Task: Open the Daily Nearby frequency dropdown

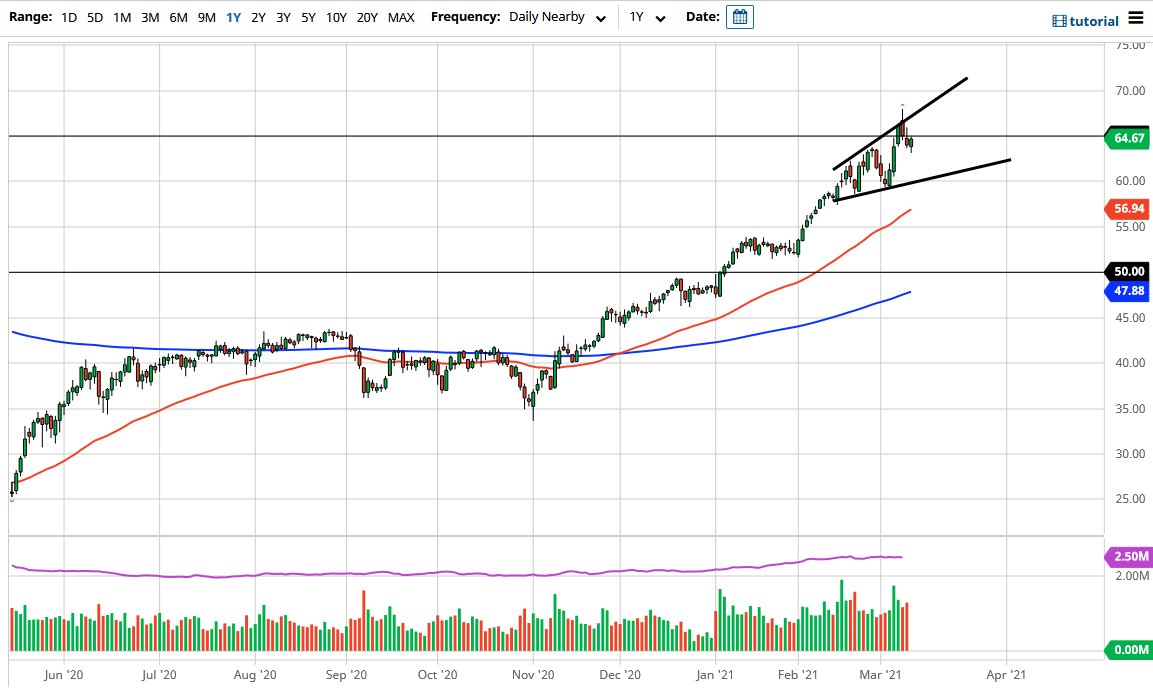Action: coord(545,17)
